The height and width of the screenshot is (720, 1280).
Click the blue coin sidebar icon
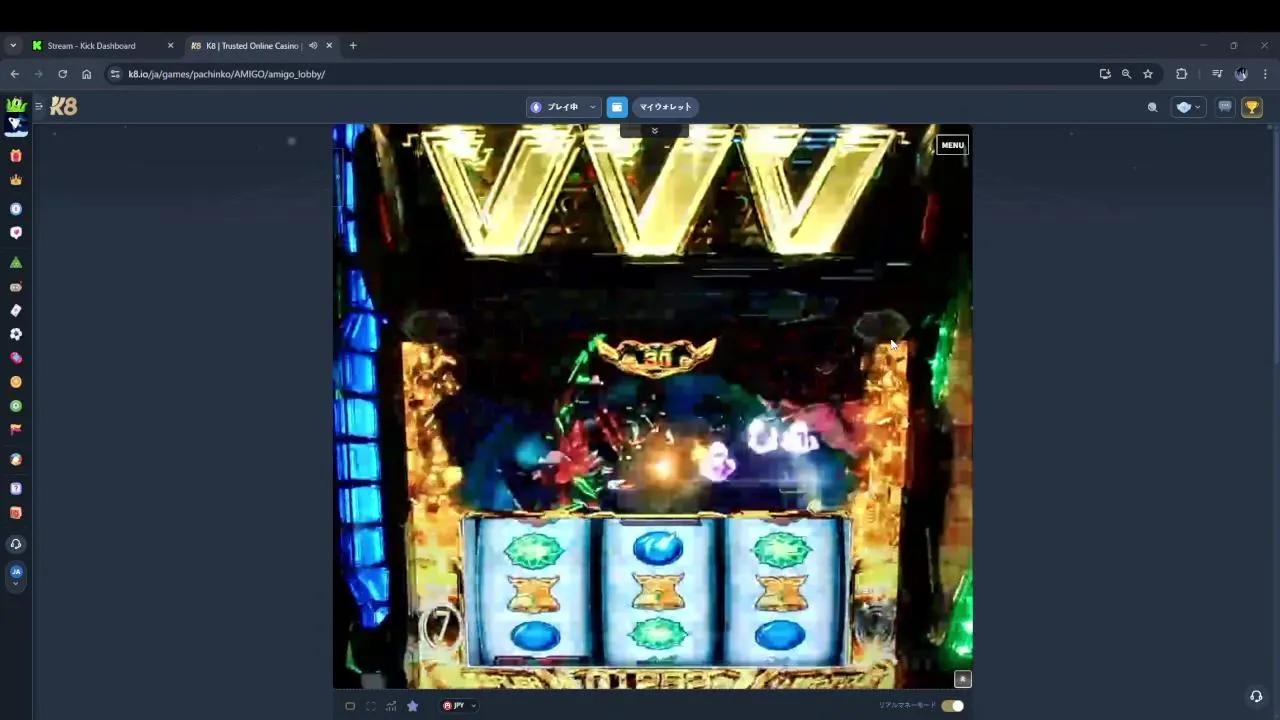[x=15, y=209]
